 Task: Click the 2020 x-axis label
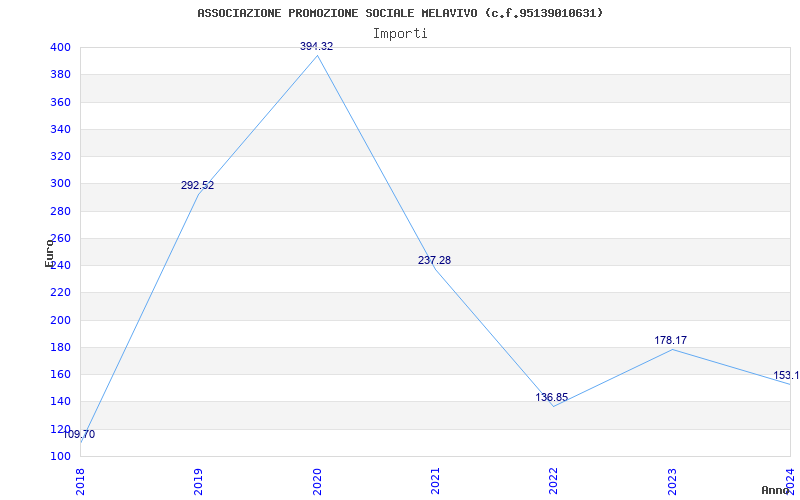(x=316, y=481)
